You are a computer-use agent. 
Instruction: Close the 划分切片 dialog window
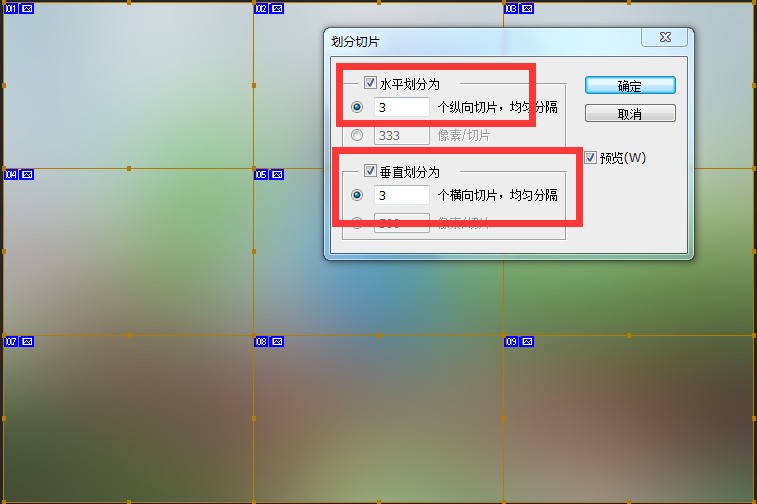(665, 38)
